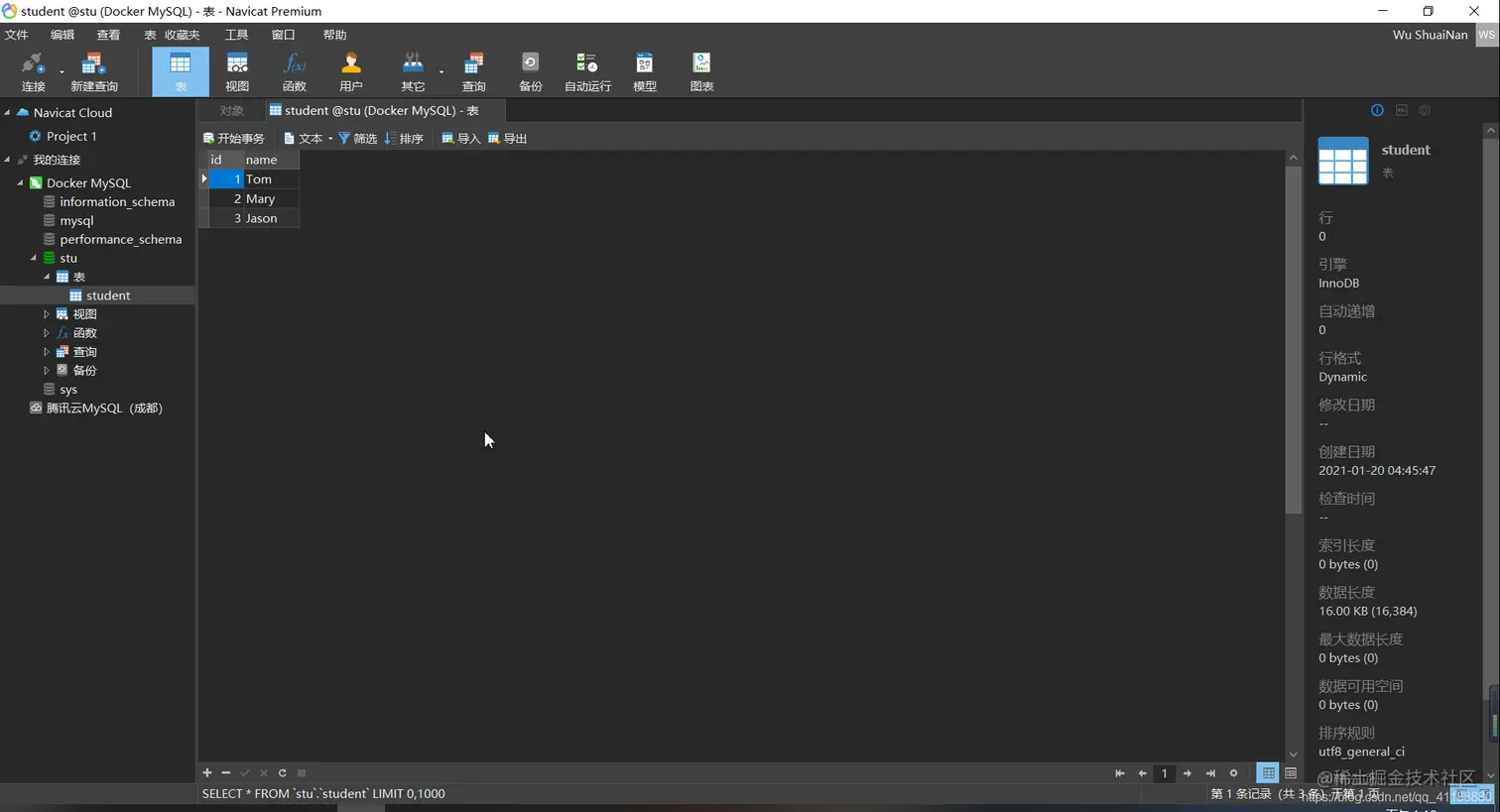Delete record with the minus icon
This screenshot has height=812, width=1500.
(226, 772)
